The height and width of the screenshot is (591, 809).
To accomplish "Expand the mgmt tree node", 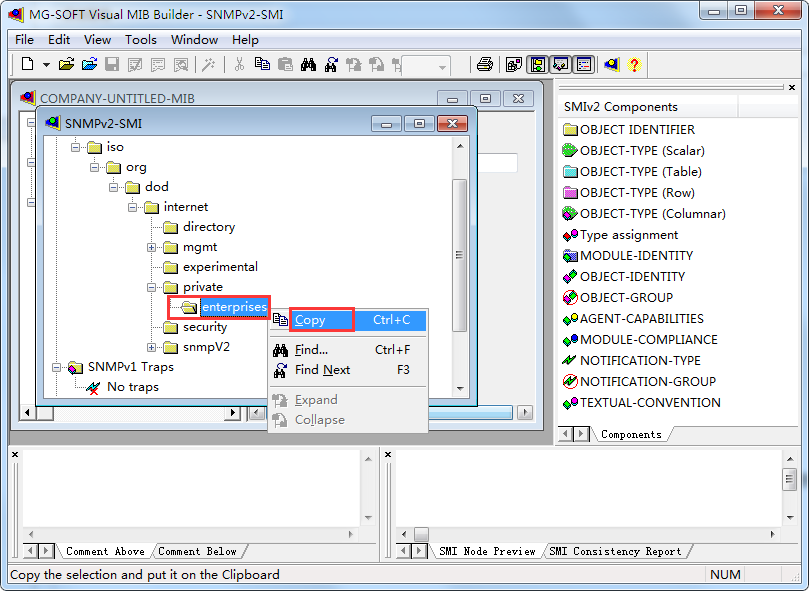I will 152,247.
